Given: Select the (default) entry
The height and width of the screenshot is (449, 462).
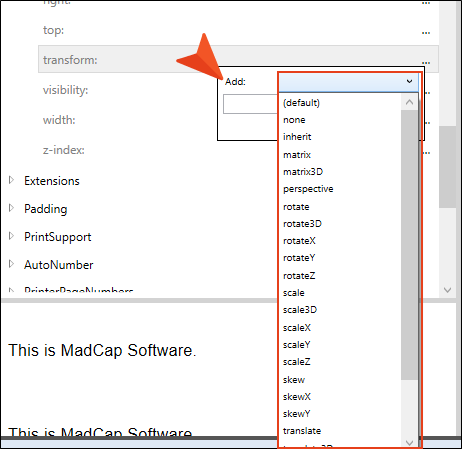Looking at the screenshot, I should point(301,103).
